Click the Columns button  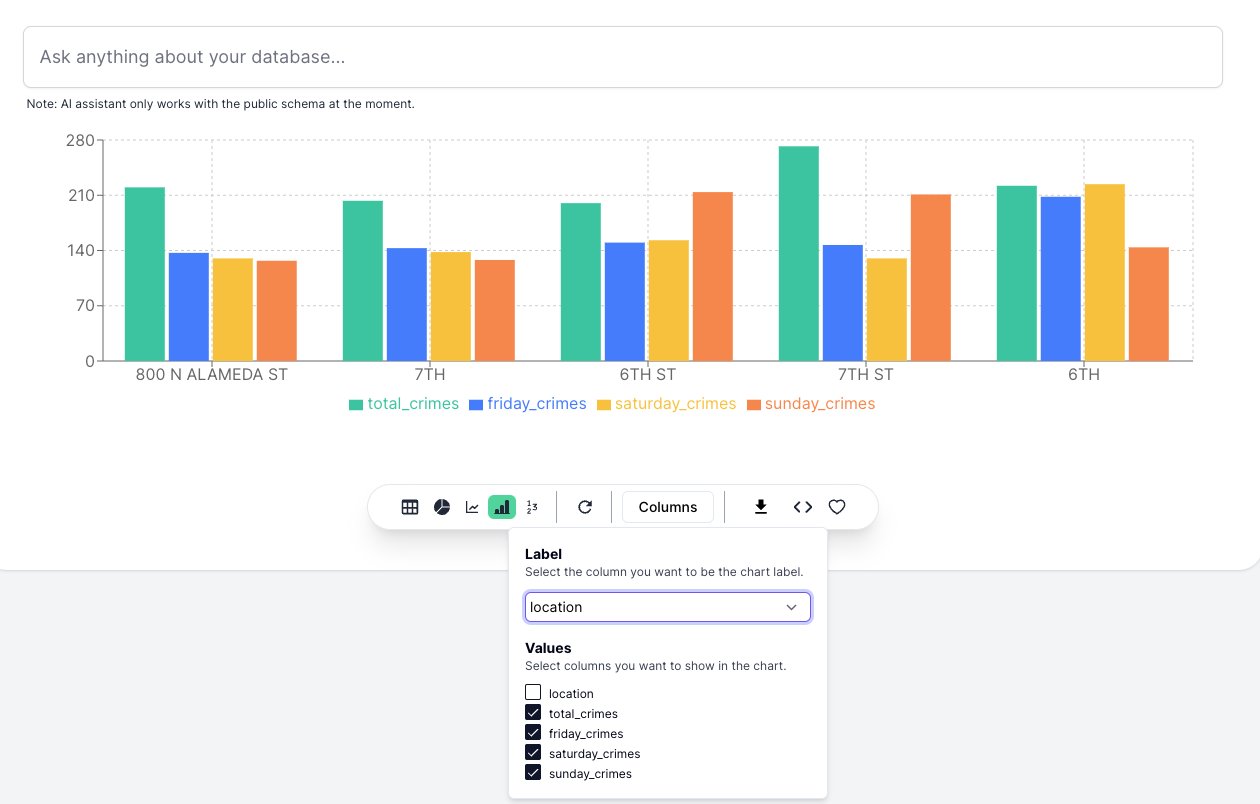667,507
